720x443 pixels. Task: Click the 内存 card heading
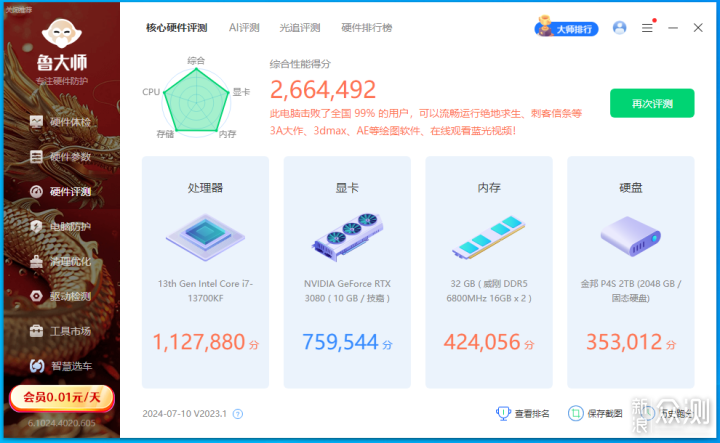tap(489, 188)
